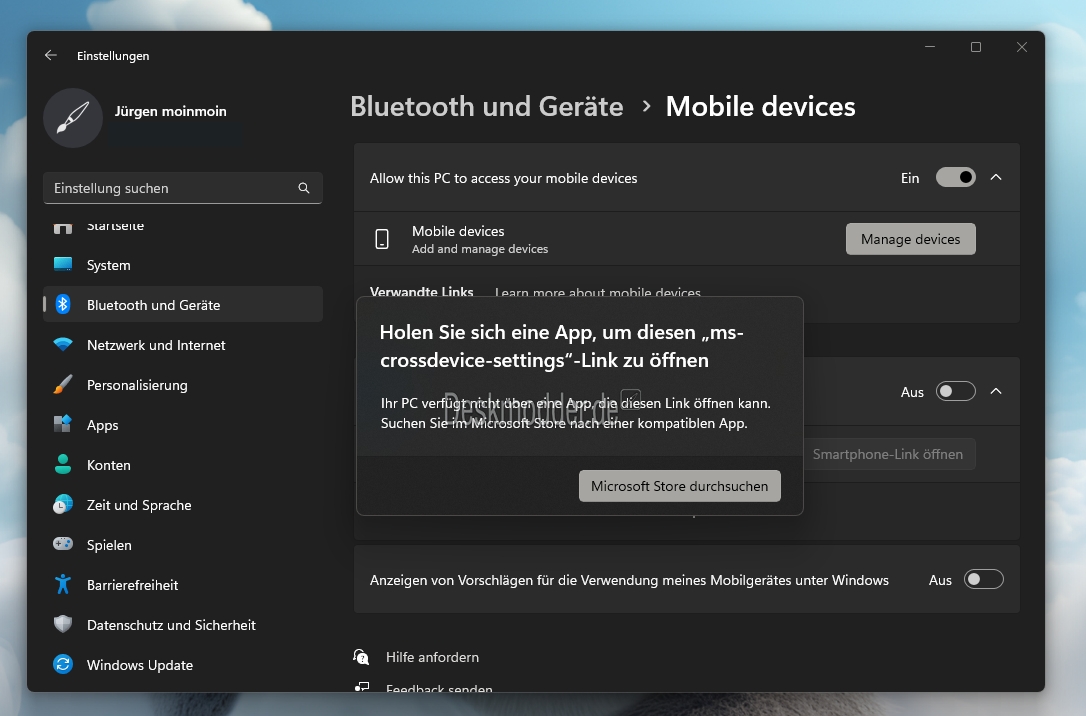Click the Einstellung suchen search field
The height and width of the screenshot is (716, 1086).
click(x=183, y=188)
